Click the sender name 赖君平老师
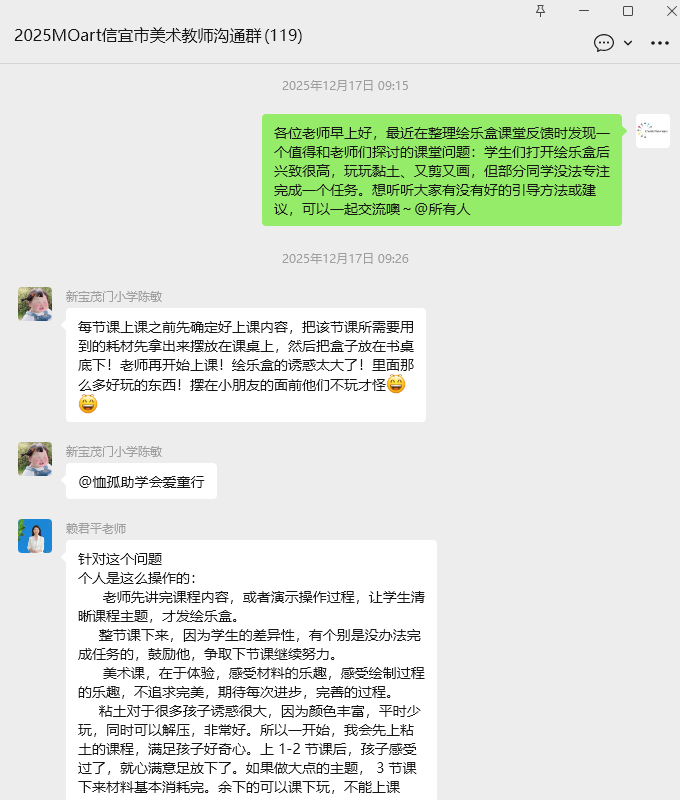The image size is (680, 800). click(x=96, y=529)
